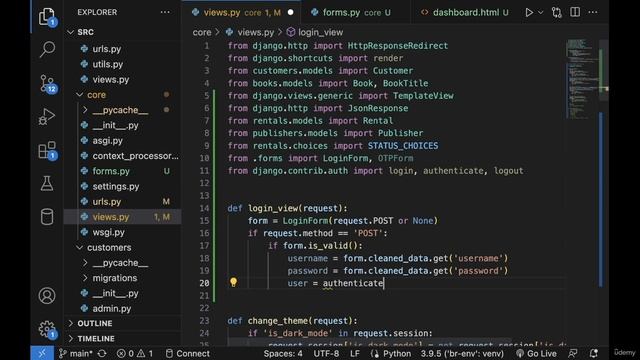640x360 pixels.
Task: Click main branch indicator in status bar
Action: pyautogui.click(x=76, y=353)
